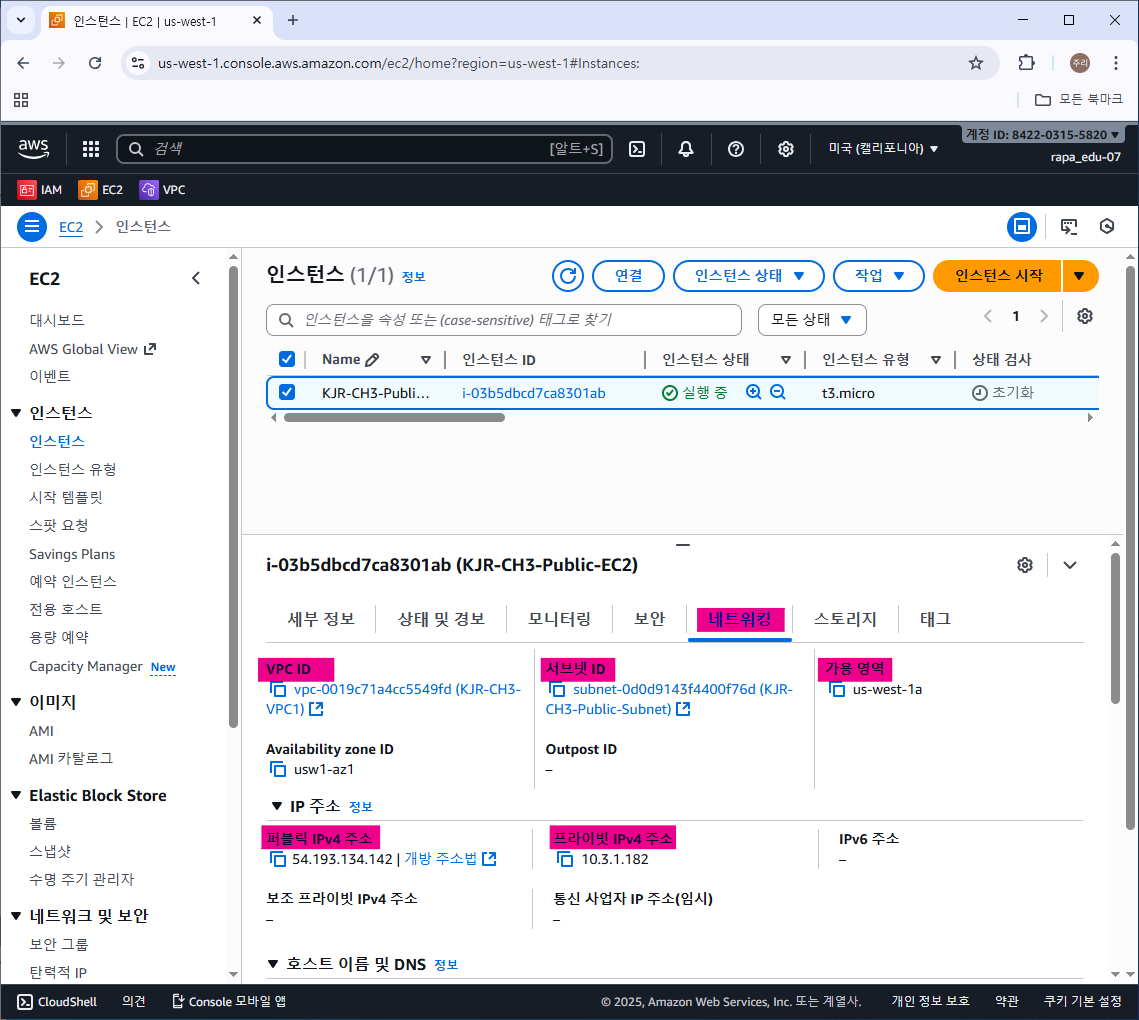Collapse the instance detail panel chevron

click(1070, 565)
